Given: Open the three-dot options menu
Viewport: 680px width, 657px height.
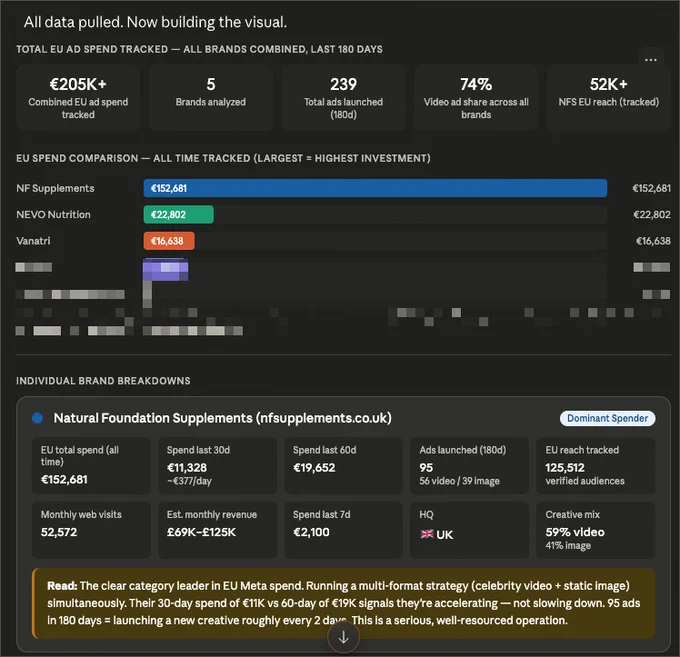Looking at the screenshot, I should click(x=651, y=59).
